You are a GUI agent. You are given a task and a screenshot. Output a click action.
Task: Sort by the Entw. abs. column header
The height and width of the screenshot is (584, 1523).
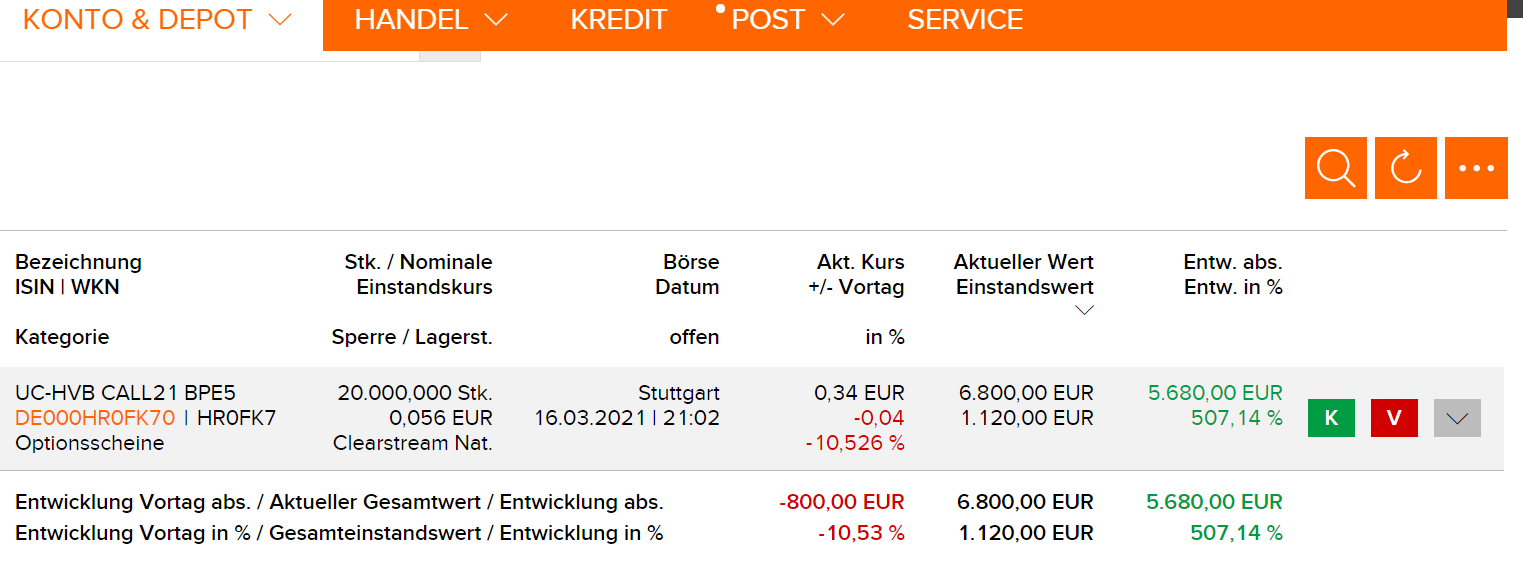point(1232,262)
